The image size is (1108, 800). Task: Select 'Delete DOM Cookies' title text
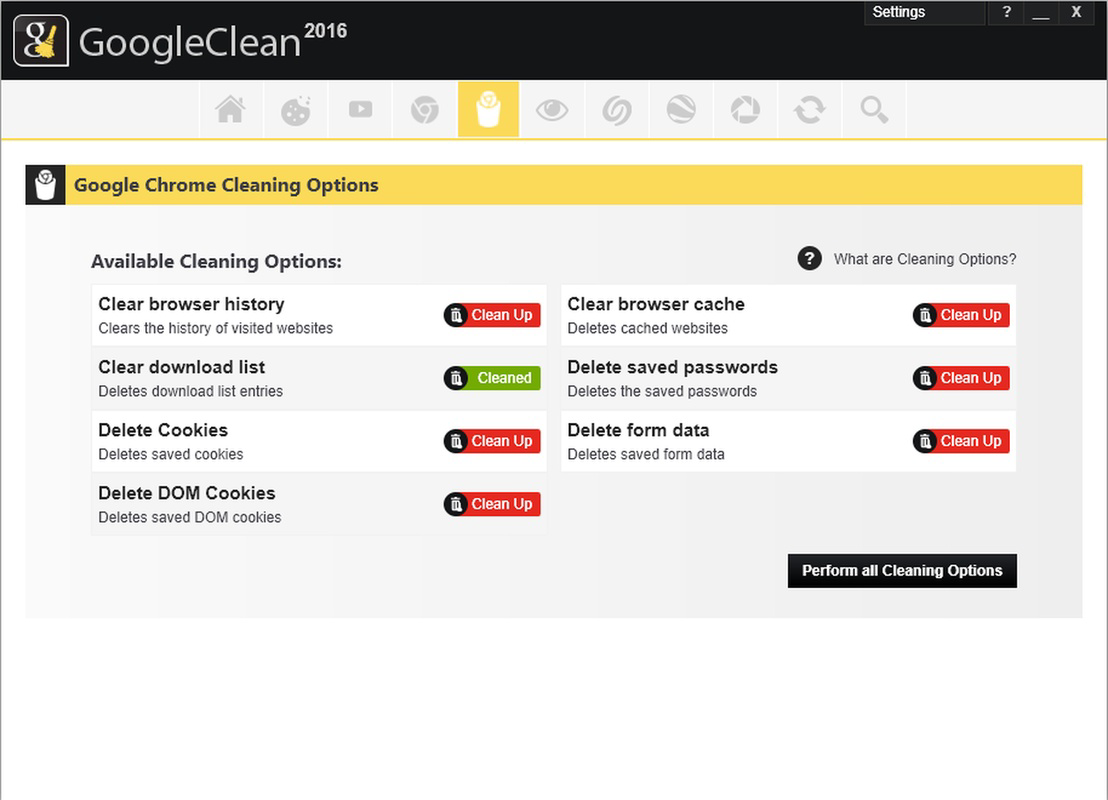tap(187, 493)
